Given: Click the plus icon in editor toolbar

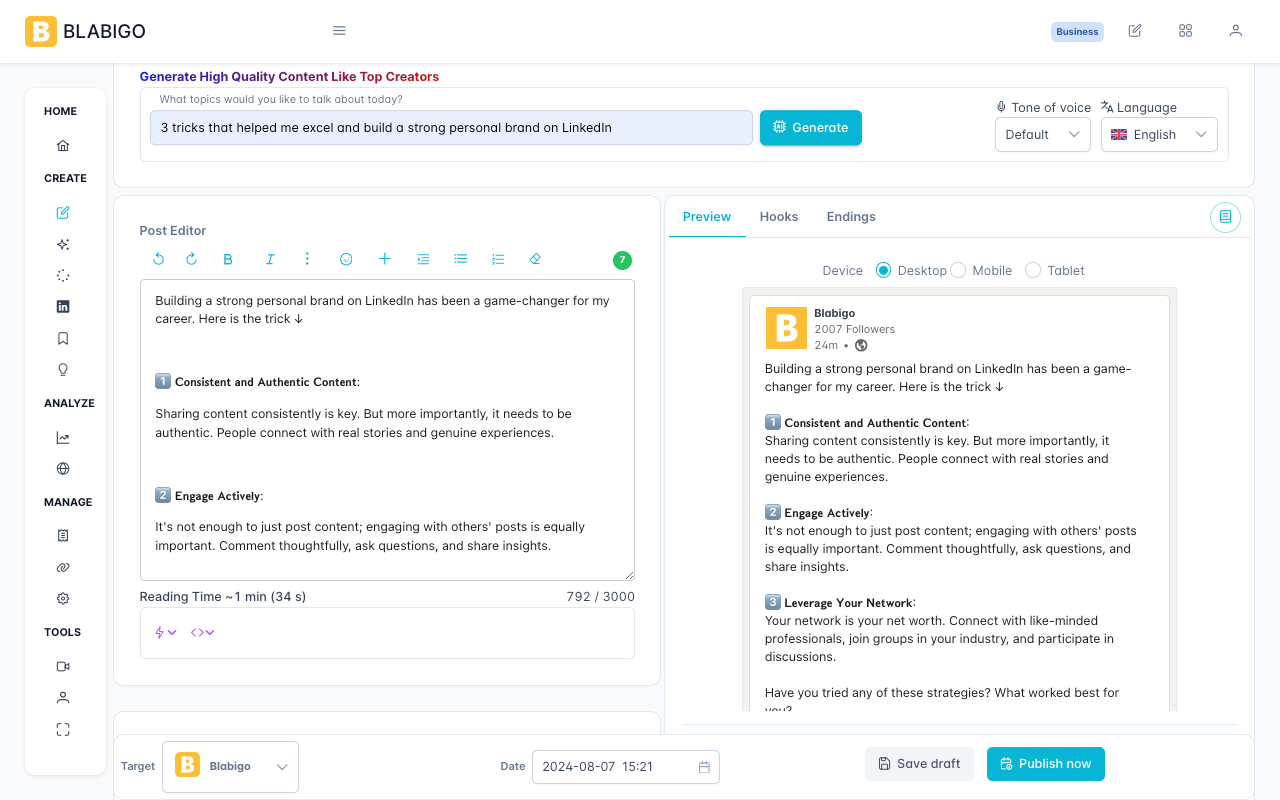Looking at the screenshot, I should coord(384,259).
